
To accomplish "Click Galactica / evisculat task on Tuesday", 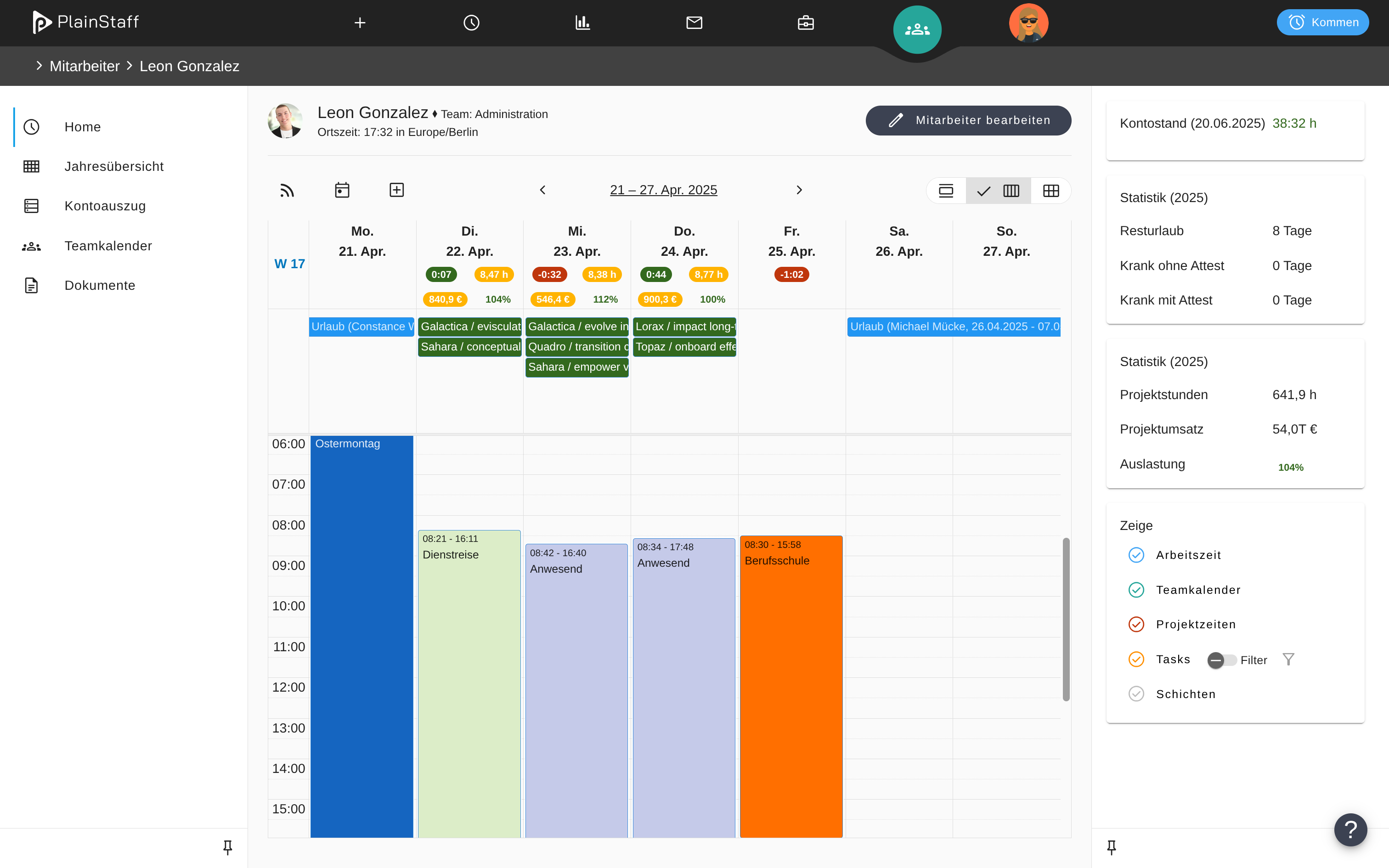I will point(469,327).
